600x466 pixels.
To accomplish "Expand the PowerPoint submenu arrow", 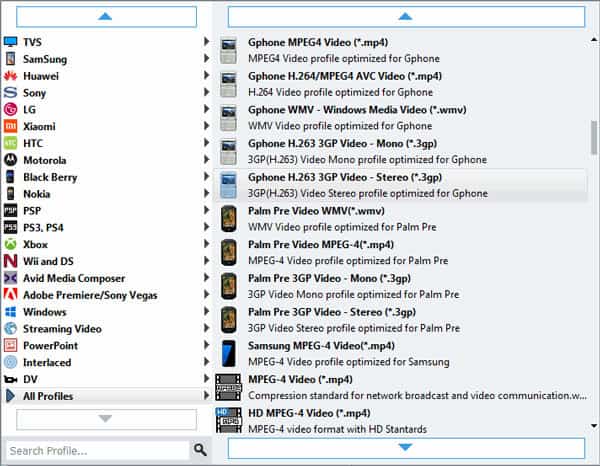I will pos(206,345).
